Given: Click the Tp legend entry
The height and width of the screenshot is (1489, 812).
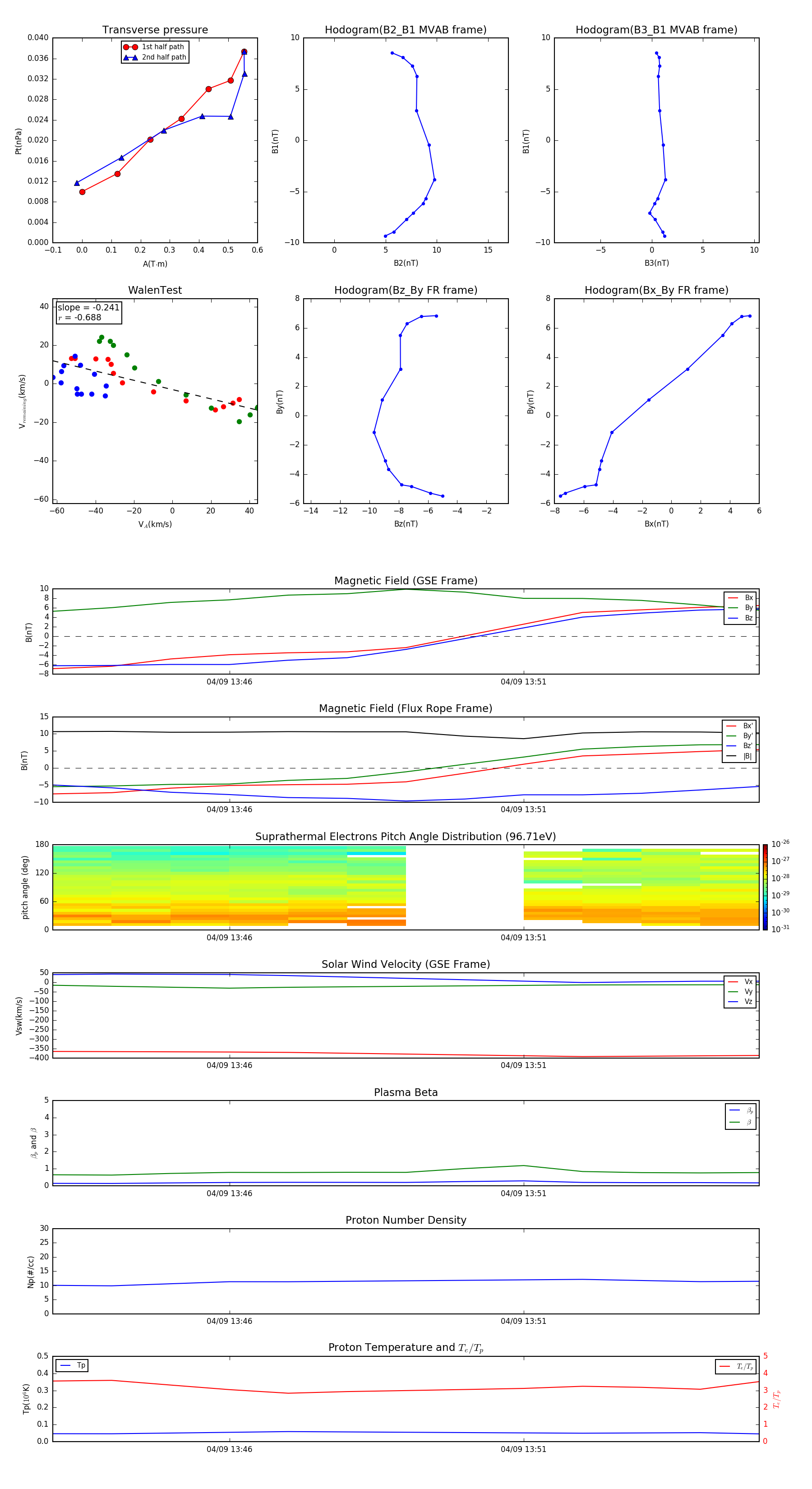Looking at the screenshot, I should [72, 1365].
